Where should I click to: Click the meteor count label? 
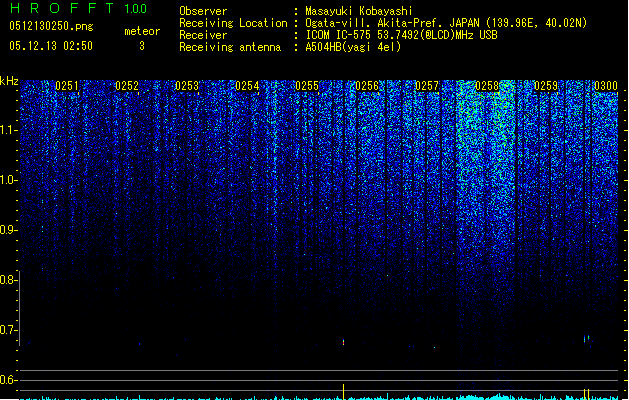[x=142, y=31]
